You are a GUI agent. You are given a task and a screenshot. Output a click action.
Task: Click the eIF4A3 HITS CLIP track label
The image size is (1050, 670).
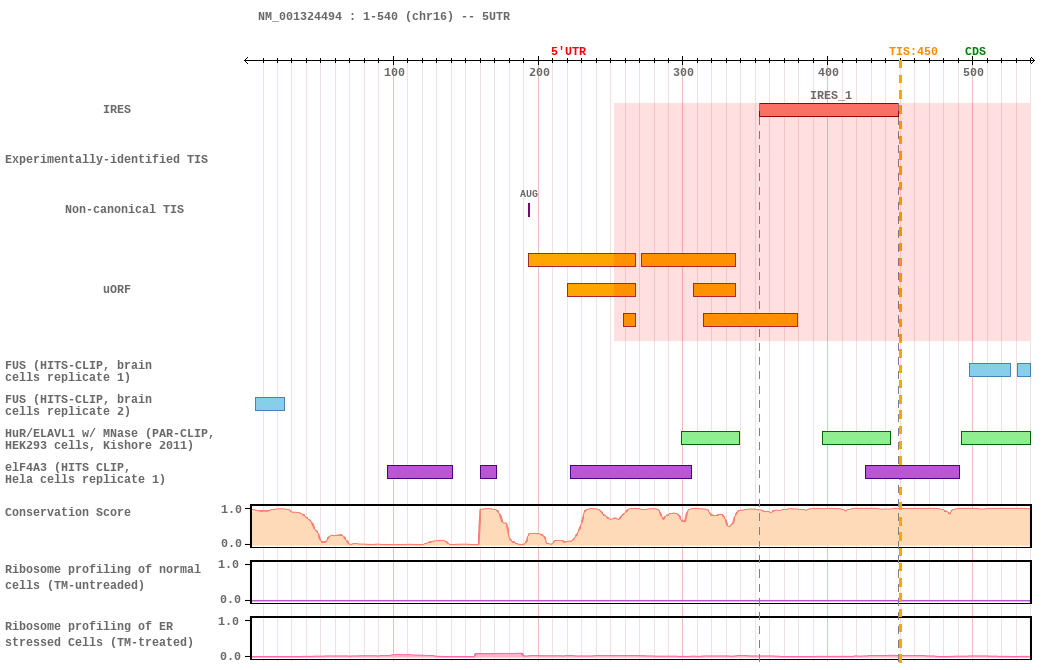click(85, 473)
